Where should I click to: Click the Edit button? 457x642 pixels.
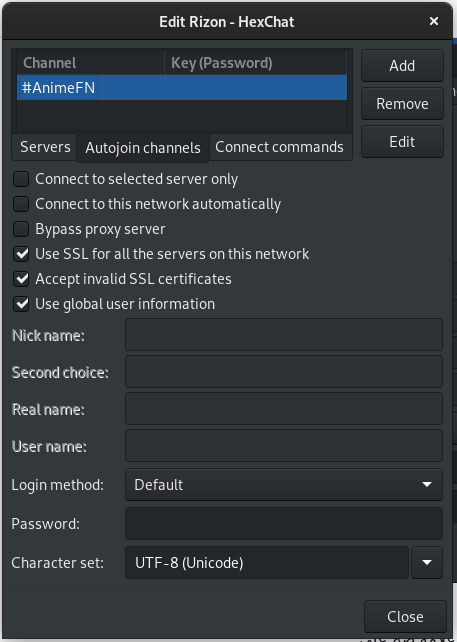pyautogui.click(x=402, y=142)
